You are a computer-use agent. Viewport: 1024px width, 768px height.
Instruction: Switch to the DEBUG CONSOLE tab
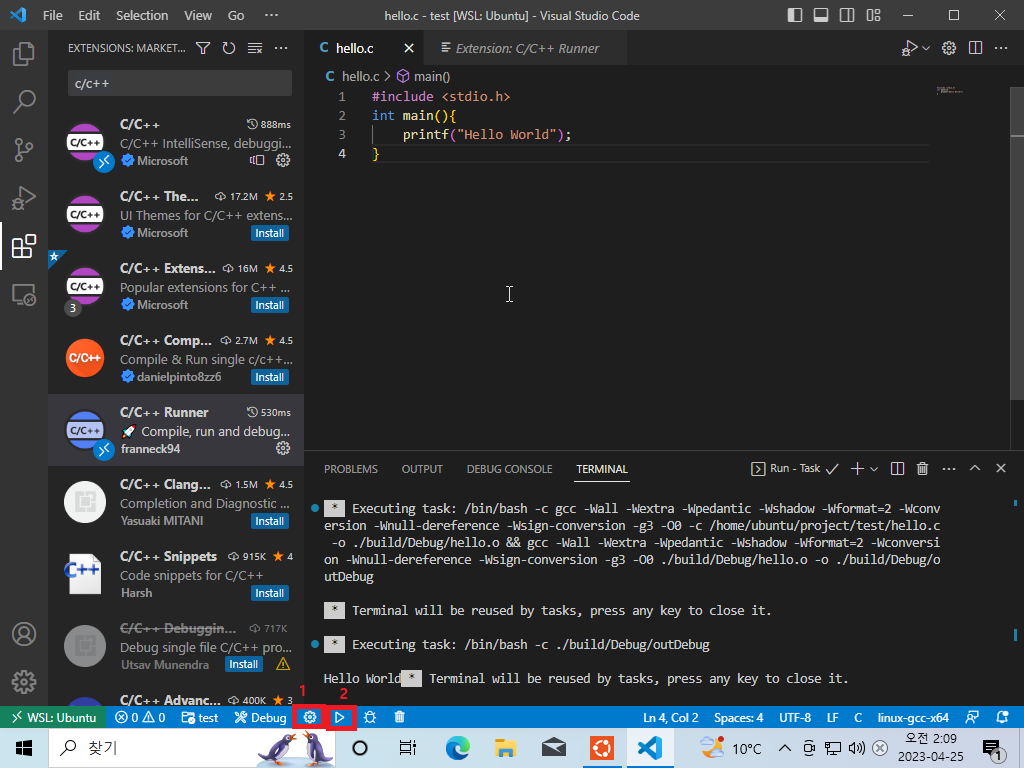(x=509, y=469)
